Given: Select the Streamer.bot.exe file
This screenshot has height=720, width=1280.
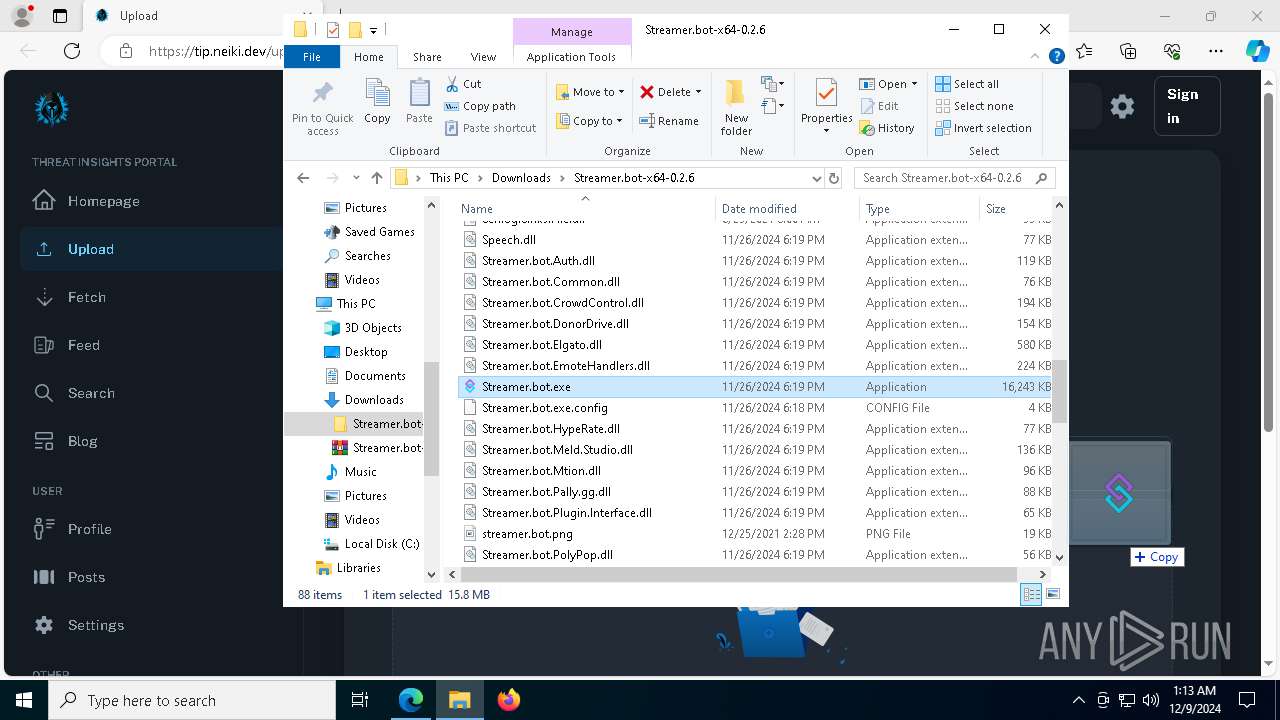Looking at the screenshot, I should (x=756, y=387).
